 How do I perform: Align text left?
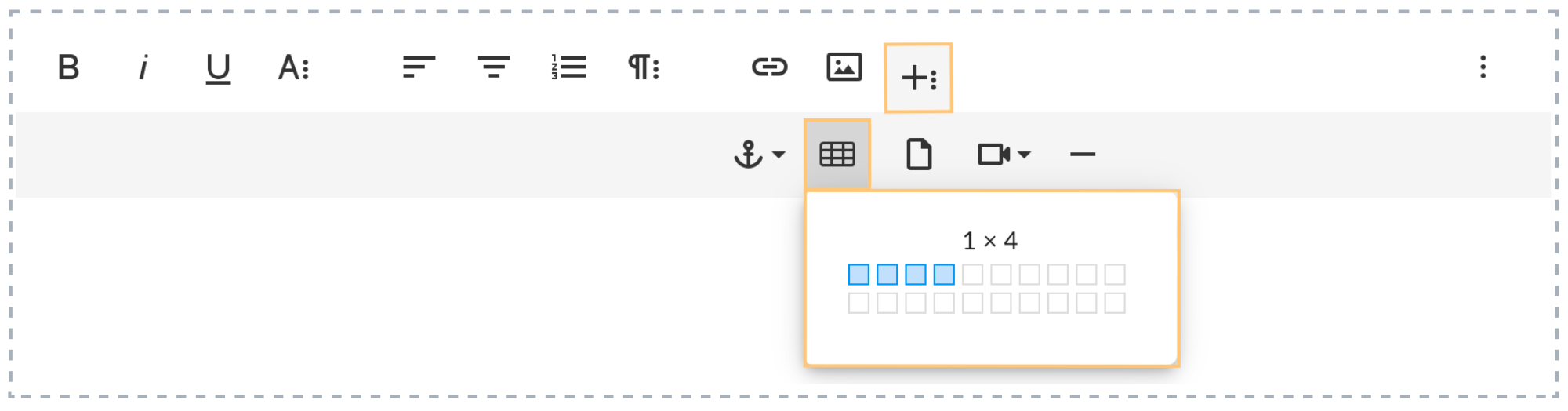pyautogui.click(x=419, y=67)
